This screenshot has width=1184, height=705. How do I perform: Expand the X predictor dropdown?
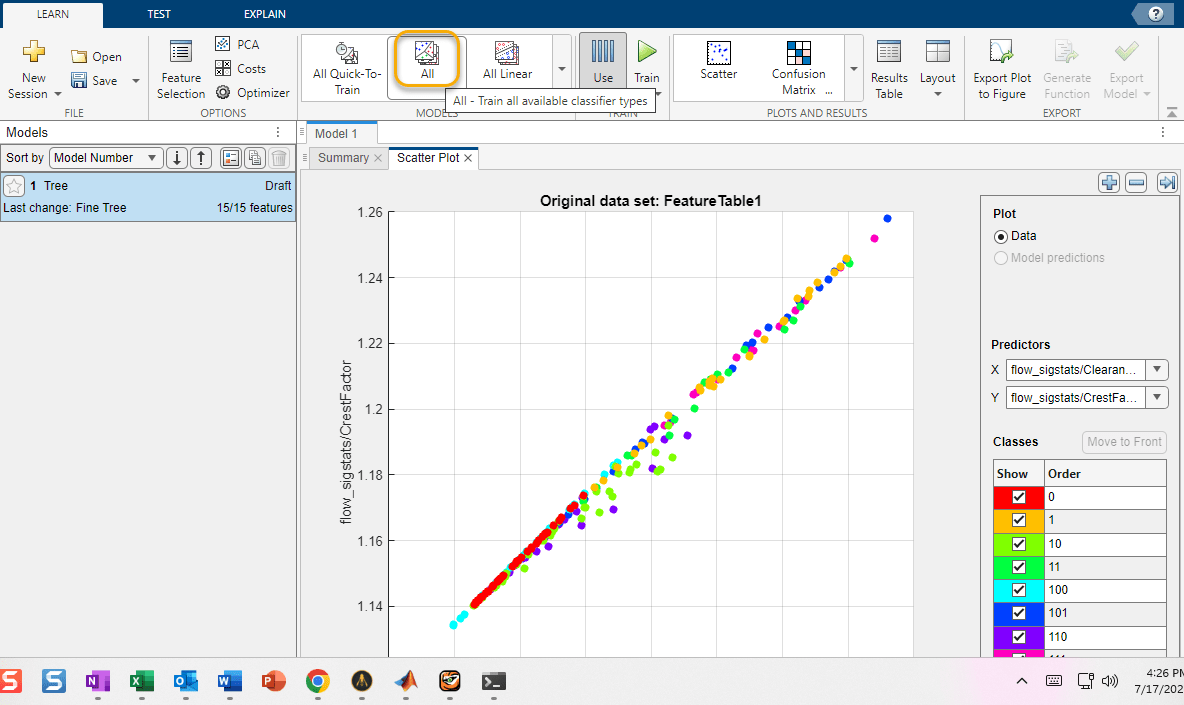click(1157, 370)
